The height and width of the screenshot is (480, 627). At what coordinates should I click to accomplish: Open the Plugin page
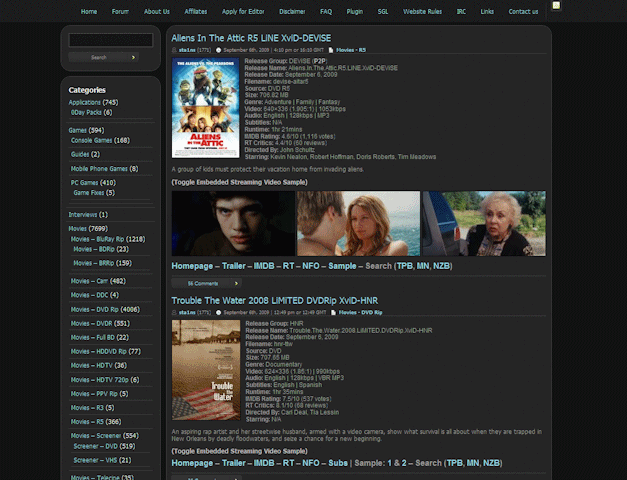(x=355, y=12)
